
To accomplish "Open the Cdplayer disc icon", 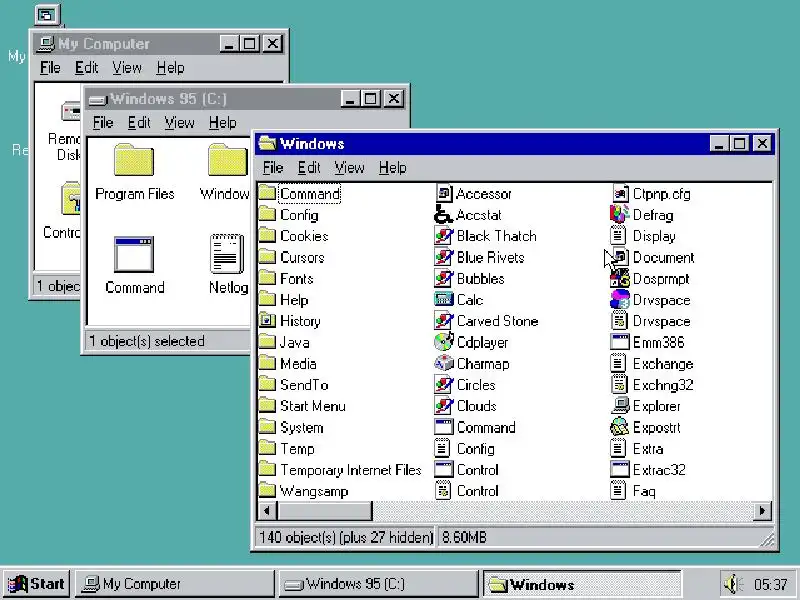I will [444, 342].
